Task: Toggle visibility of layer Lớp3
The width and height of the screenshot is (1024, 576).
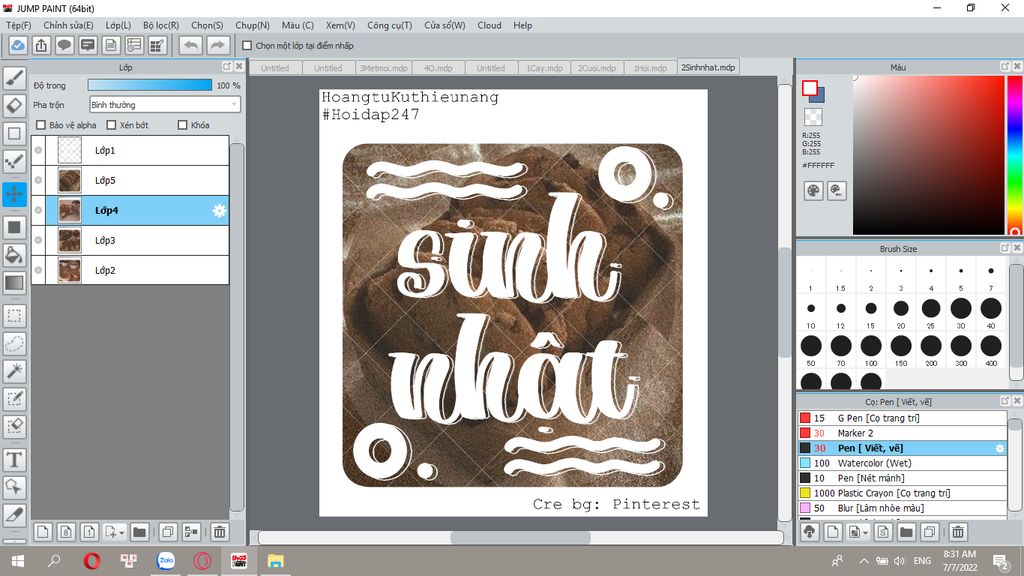Action: pos(39,240)
